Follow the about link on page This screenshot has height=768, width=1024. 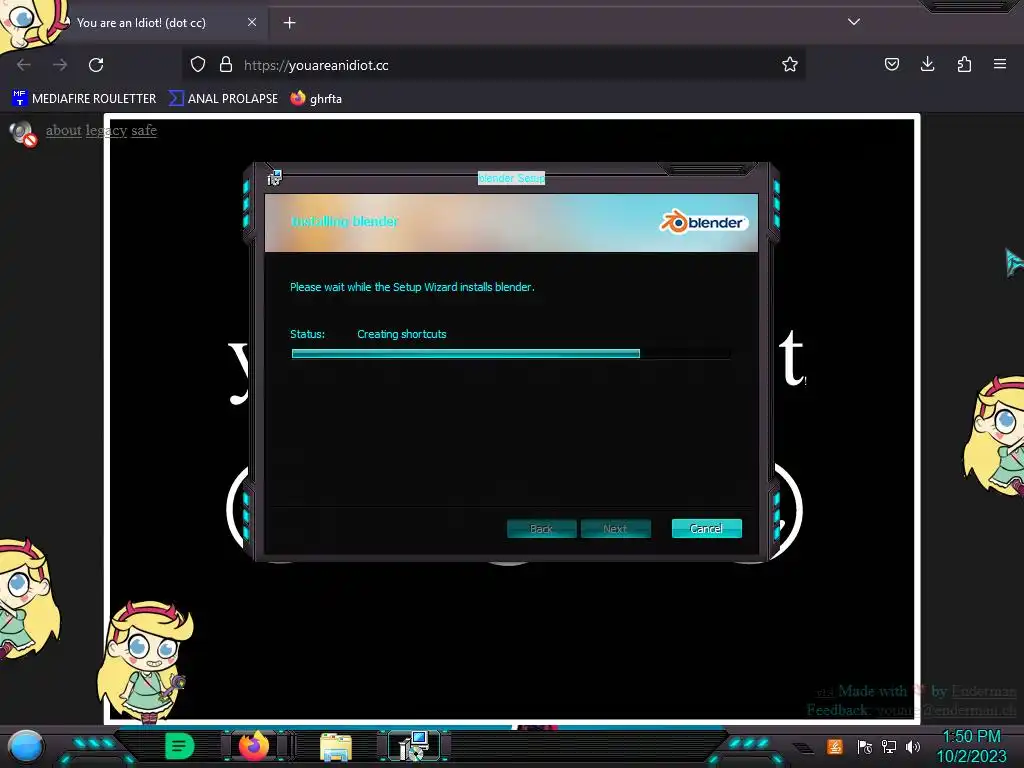(x=63, y=131)
